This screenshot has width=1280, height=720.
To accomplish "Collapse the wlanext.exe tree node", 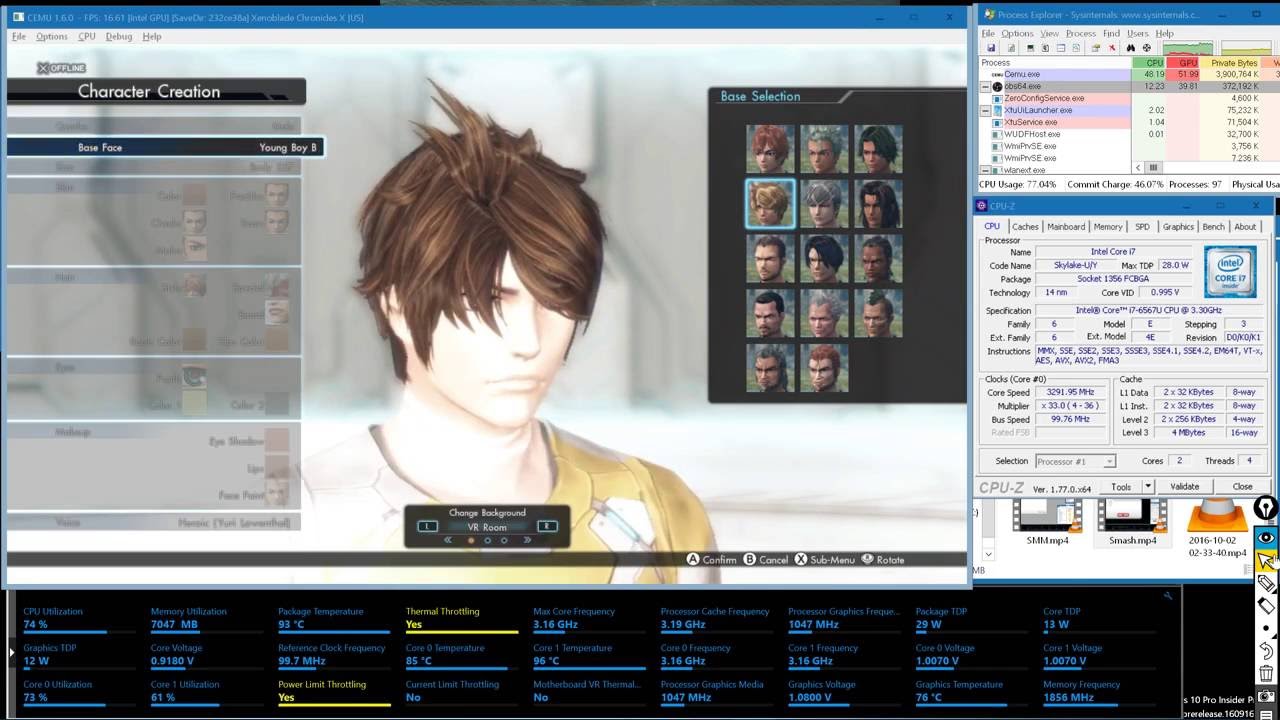I will coord(986,170).
